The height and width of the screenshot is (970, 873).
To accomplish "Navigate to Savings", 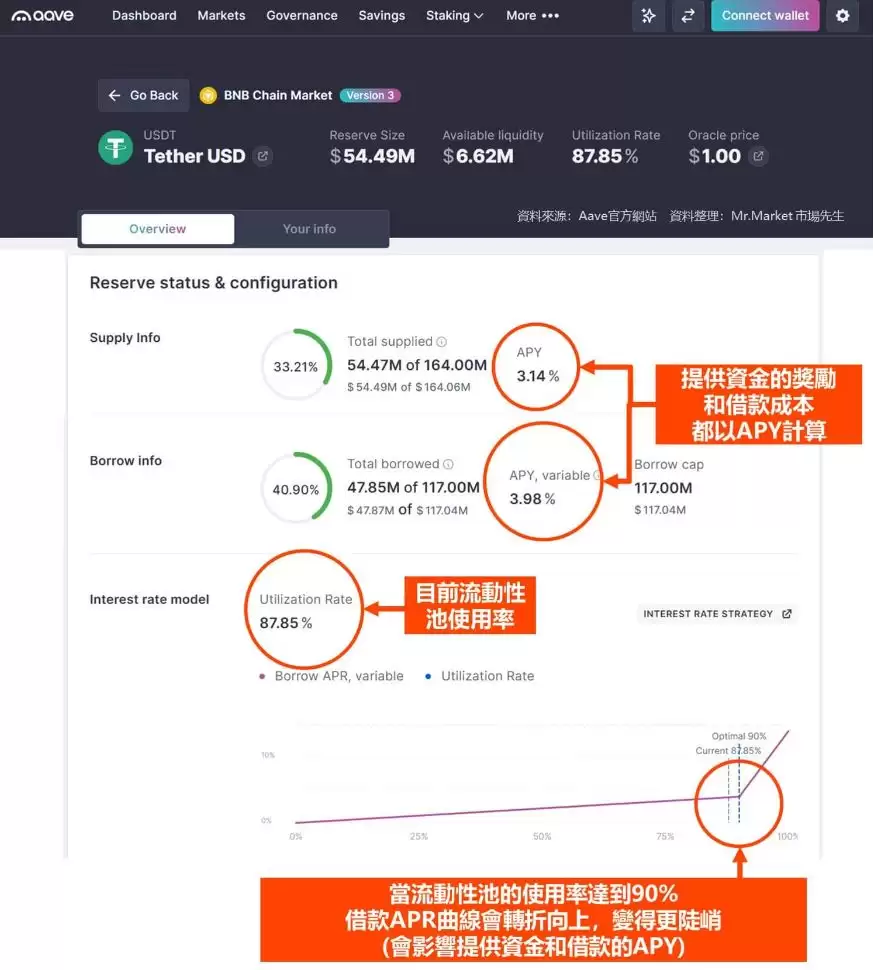I will pyautogui.click(x=382, y=15).
